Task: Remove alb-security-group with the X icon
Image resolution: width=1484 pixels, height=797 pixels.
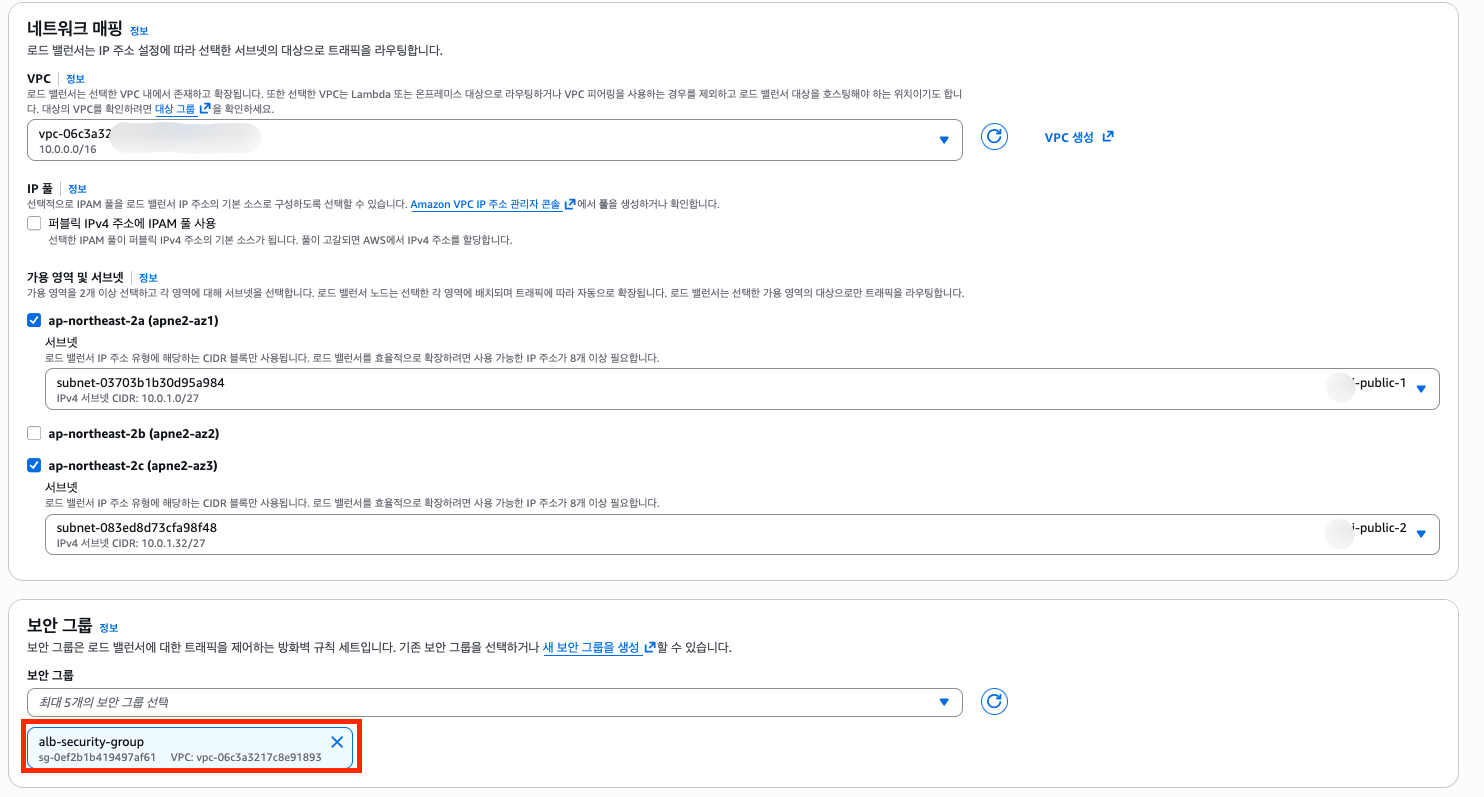Action: tap(337, 742)
